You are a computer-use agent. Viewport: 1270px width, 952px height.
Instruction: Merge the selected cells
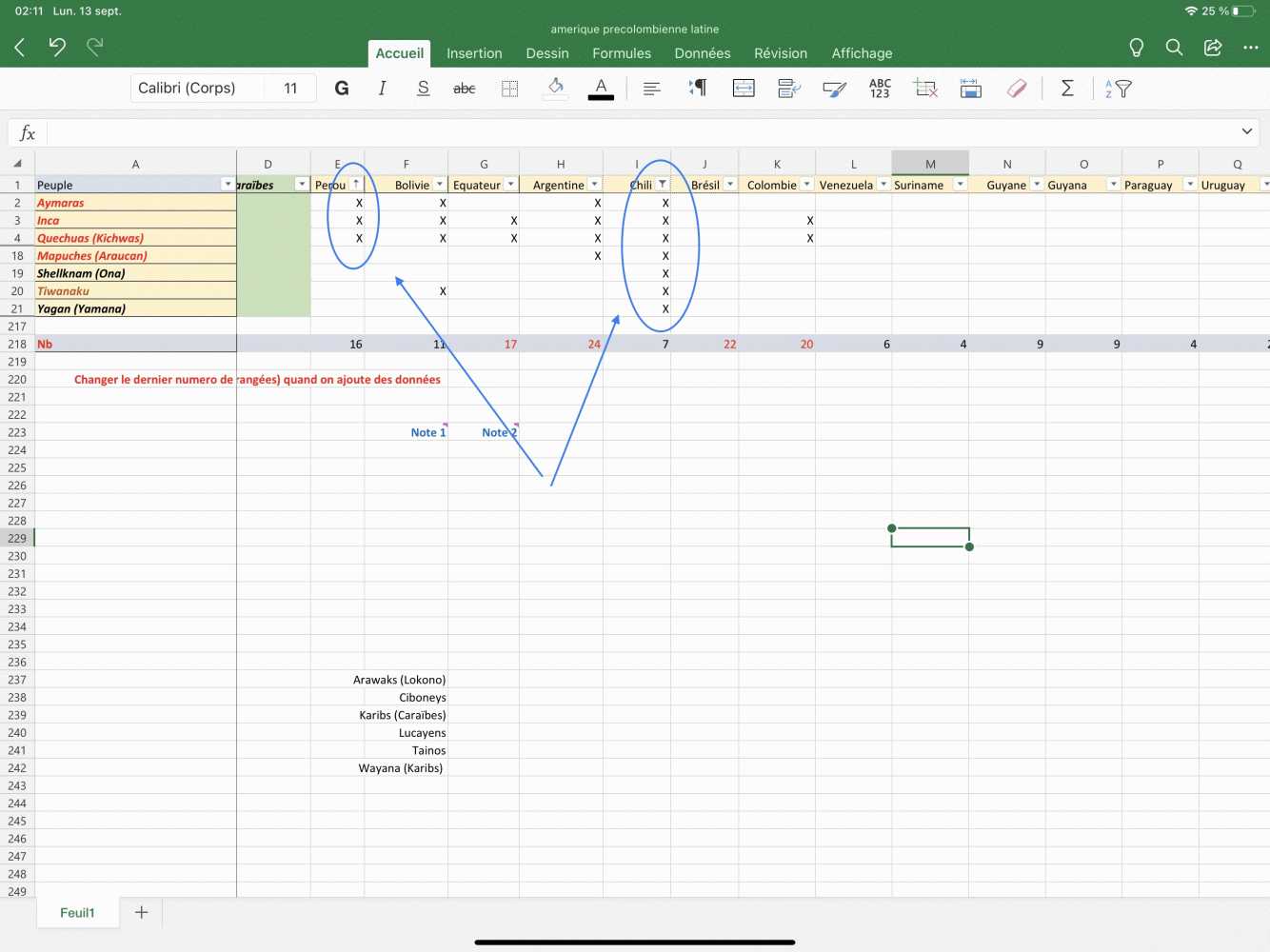[744, 89]
